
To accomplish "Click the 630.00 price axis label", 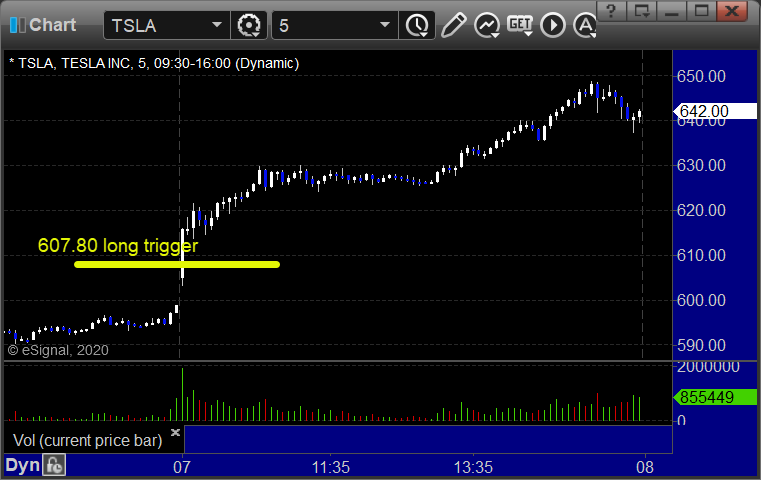I will 701,166.
